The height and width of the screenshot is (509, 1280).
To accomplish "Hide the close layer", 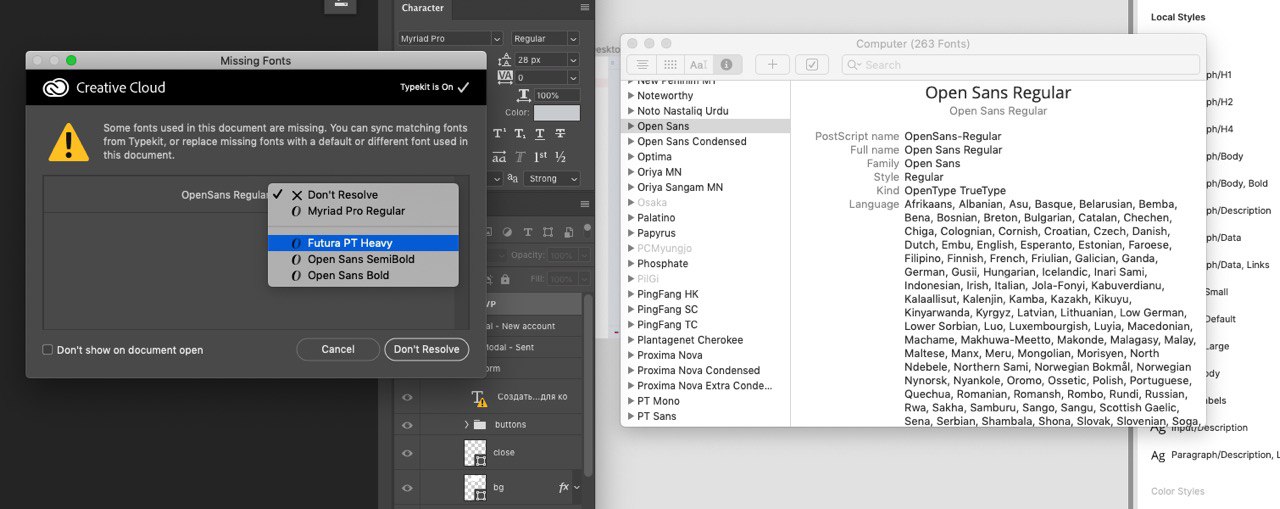I will 407,453.
